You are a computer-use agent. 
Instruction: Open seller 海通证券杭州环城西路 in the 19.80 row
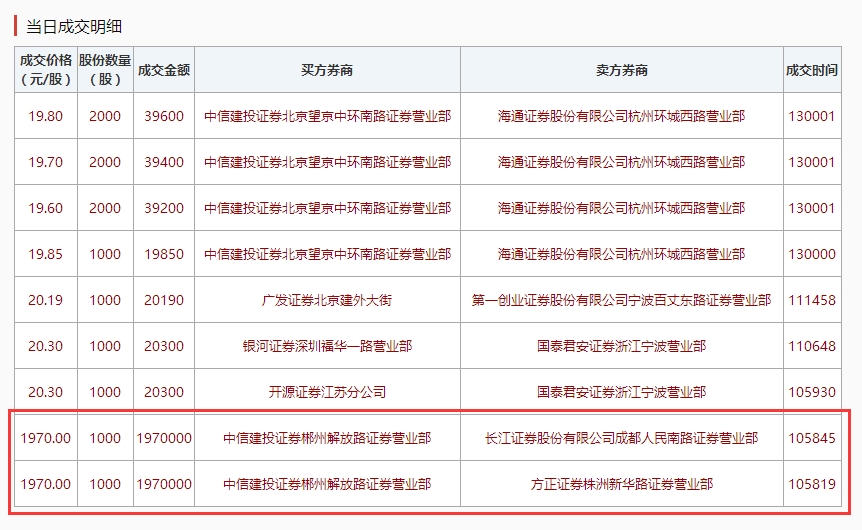(622, 116)
